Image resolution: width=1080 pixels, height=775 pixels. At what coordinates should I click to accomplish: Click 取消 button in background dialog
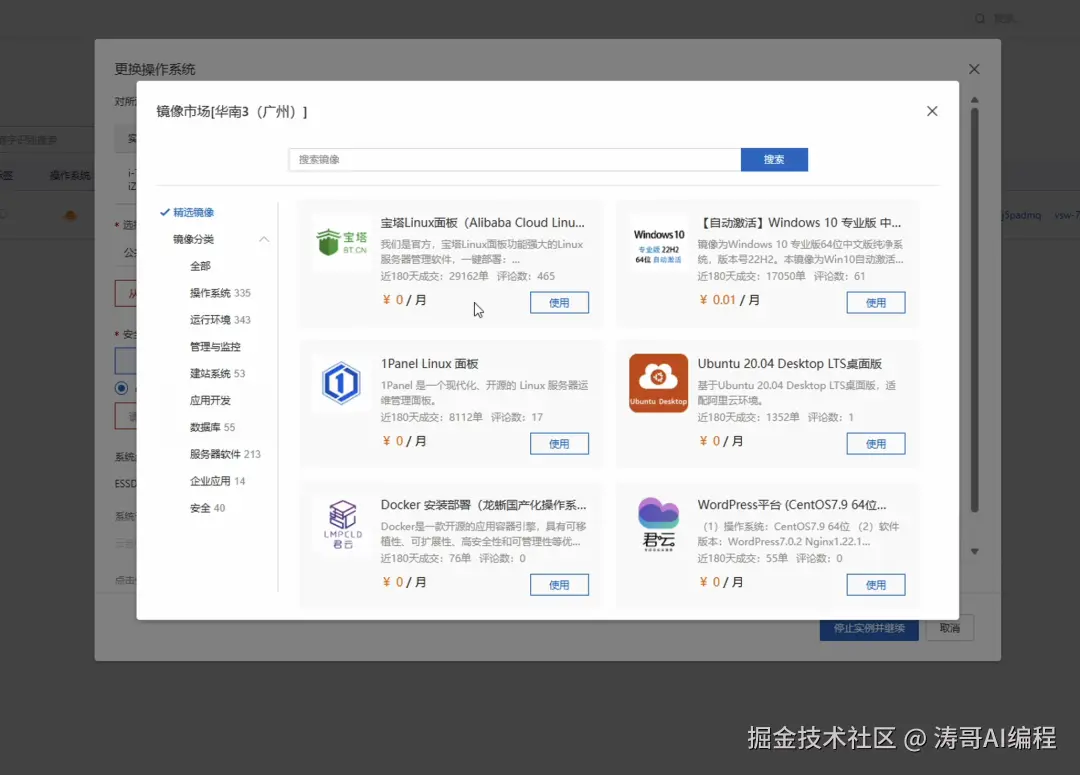pyautogui.click(x=949, y=628)
